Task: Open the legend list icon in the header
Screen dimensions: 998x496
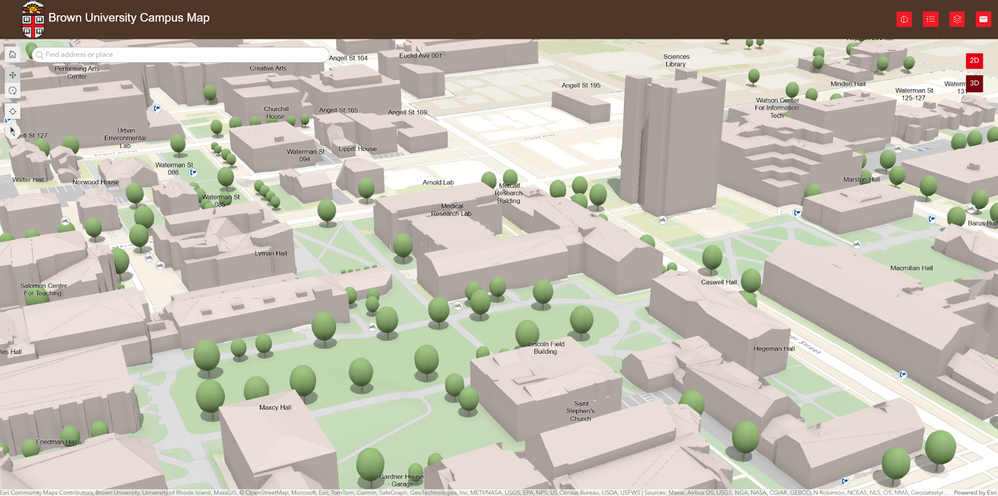Action: 931,19
